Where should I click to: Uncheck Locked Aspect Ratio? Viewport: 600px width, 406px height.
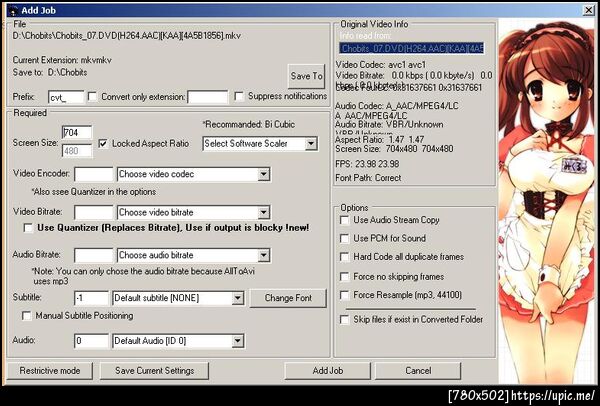click(103, 143)
